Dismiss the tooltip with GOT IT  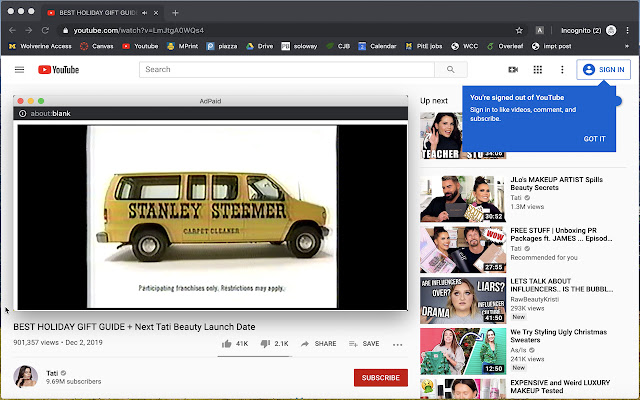594,139
